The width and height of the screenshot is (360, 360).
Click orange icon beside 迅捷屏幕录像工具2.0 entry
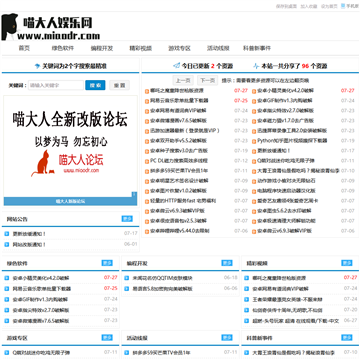254,131
